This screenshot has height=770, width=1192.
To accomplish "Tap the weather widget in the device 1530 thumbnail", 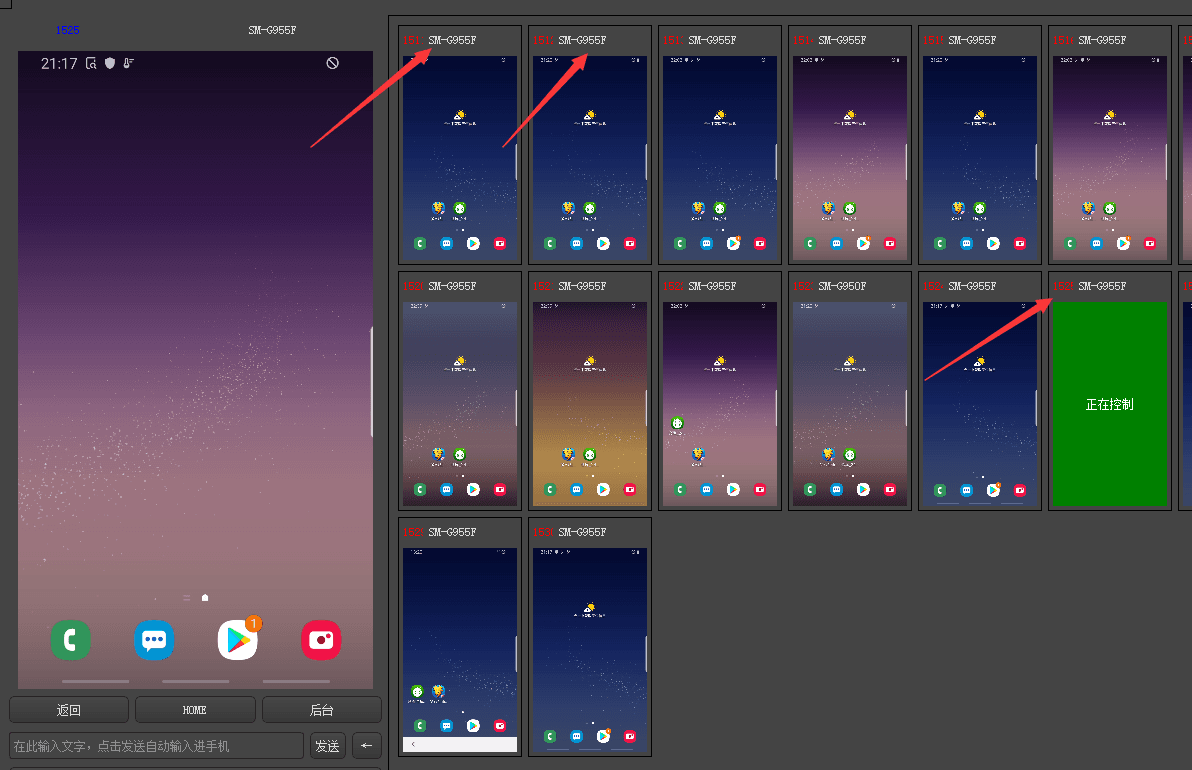I will [589, 610].
